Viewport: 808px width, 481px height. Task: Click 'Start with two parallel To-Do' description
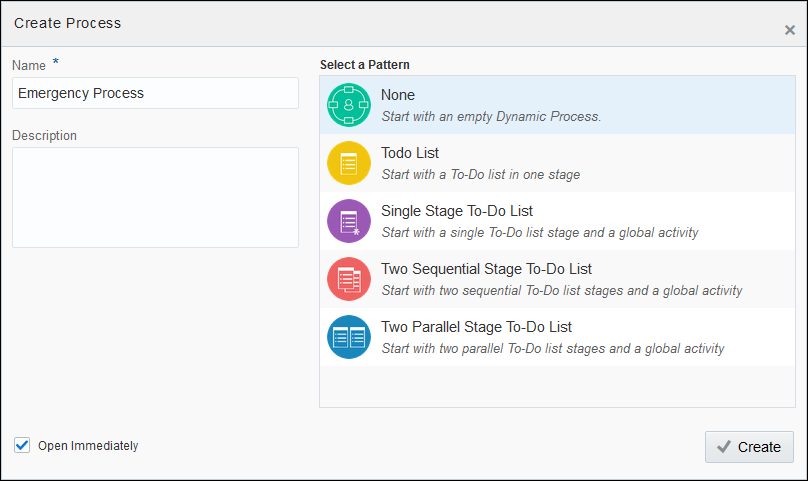(x=553, y=349)
